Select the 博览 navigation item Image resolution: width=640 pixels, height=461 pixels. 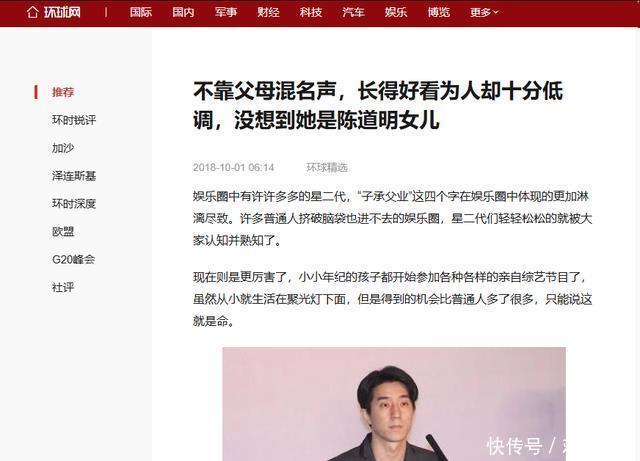[438, 12]
